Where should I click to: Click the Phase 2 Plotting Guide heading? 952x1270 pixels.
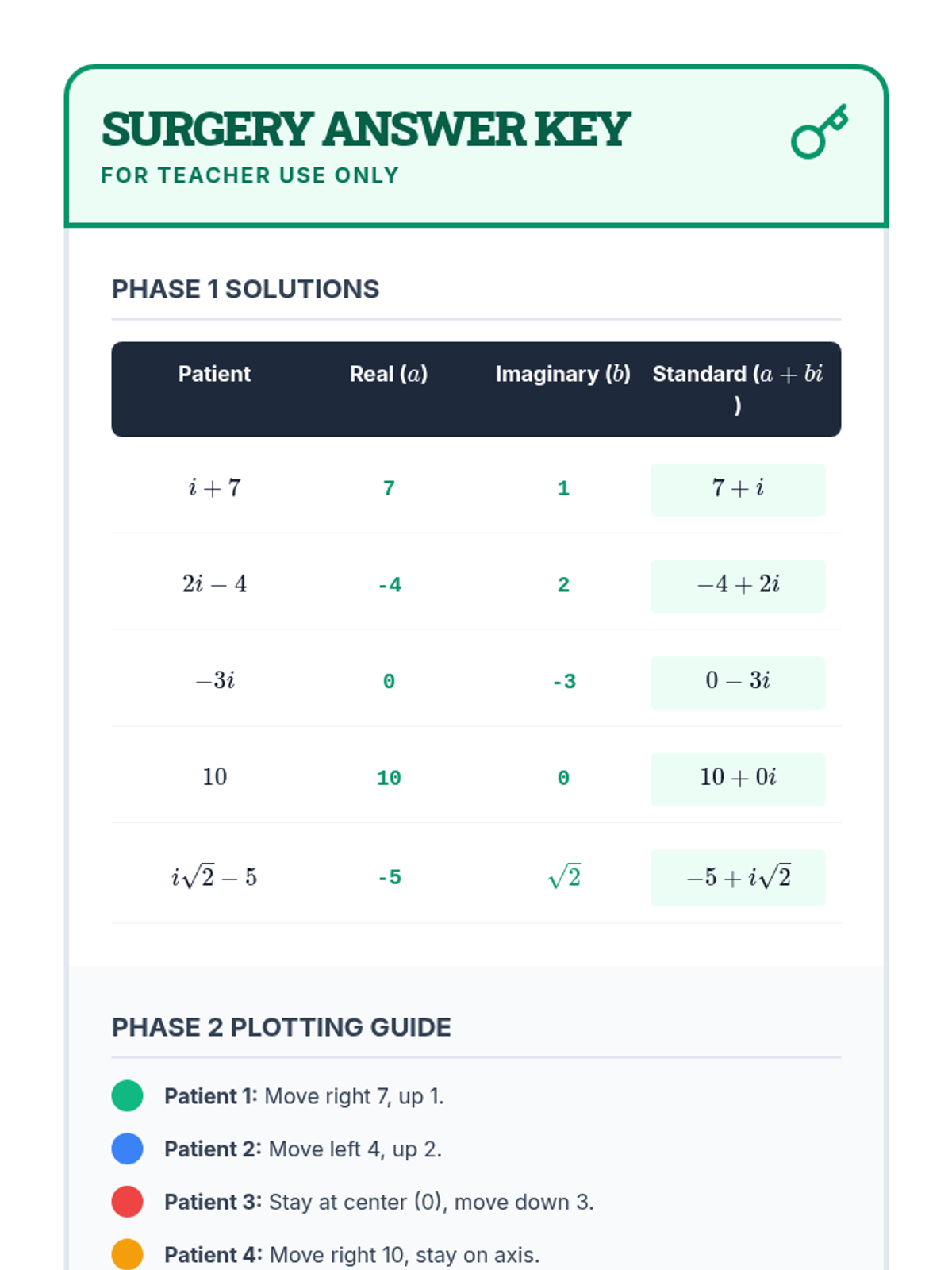click(281, 1027)
